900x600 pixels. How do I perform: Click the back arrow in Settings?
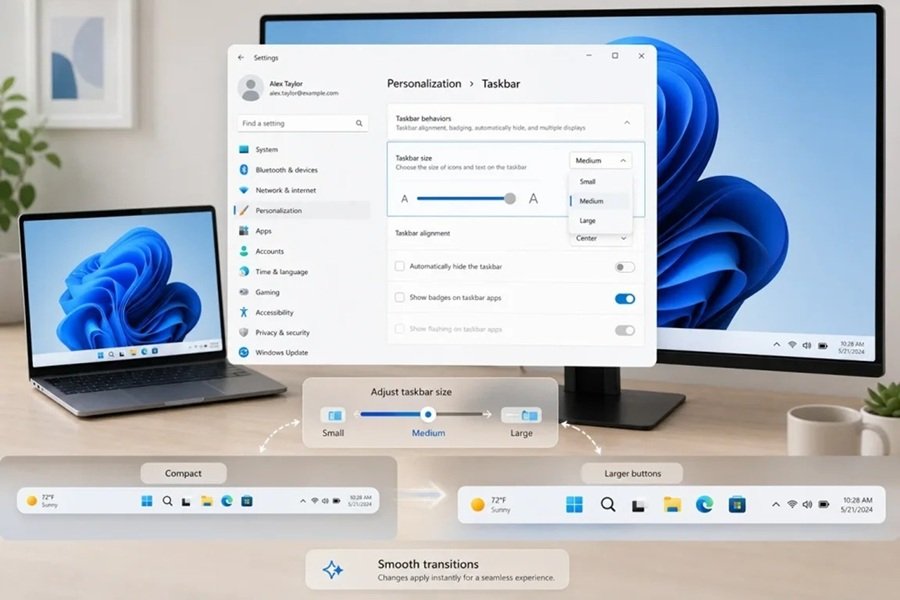[x=240, y=57]
